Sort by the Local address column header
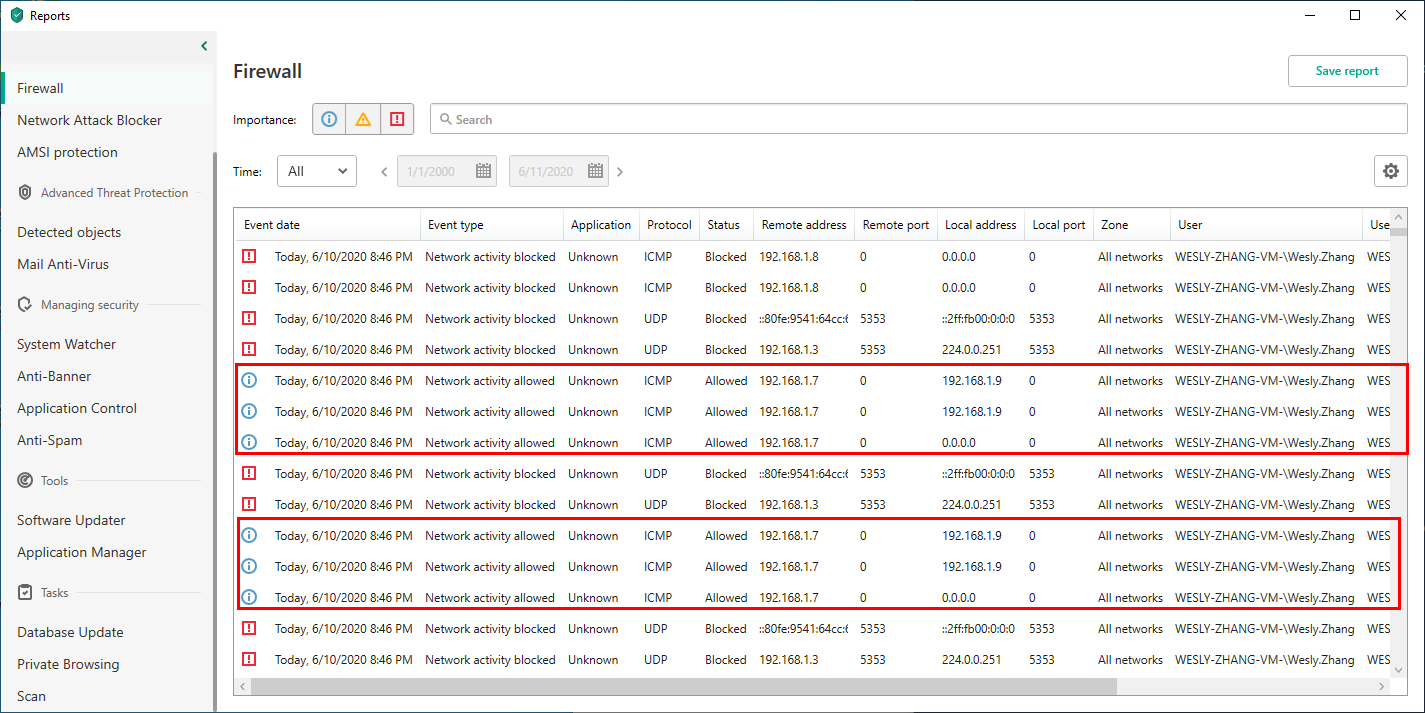This screenshot has height=713, width=1425. pos(981,225)
